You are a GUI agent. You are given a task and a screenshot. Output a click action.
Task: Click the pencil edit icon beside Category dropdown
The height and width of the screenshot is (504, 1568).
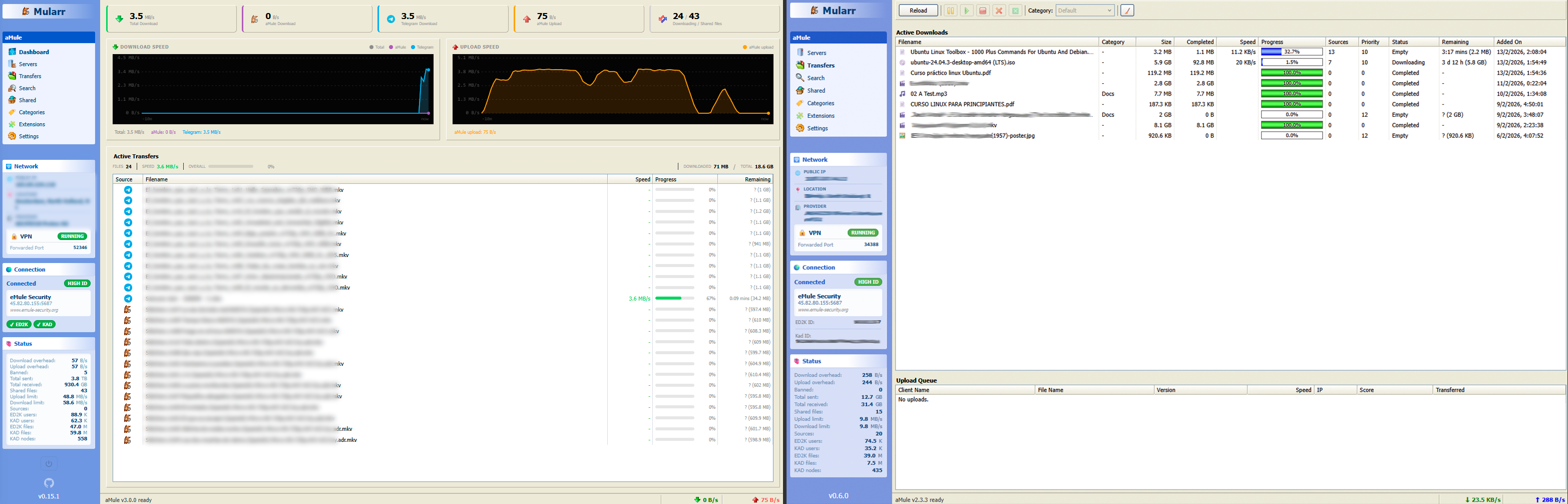tap(1127, 11)
